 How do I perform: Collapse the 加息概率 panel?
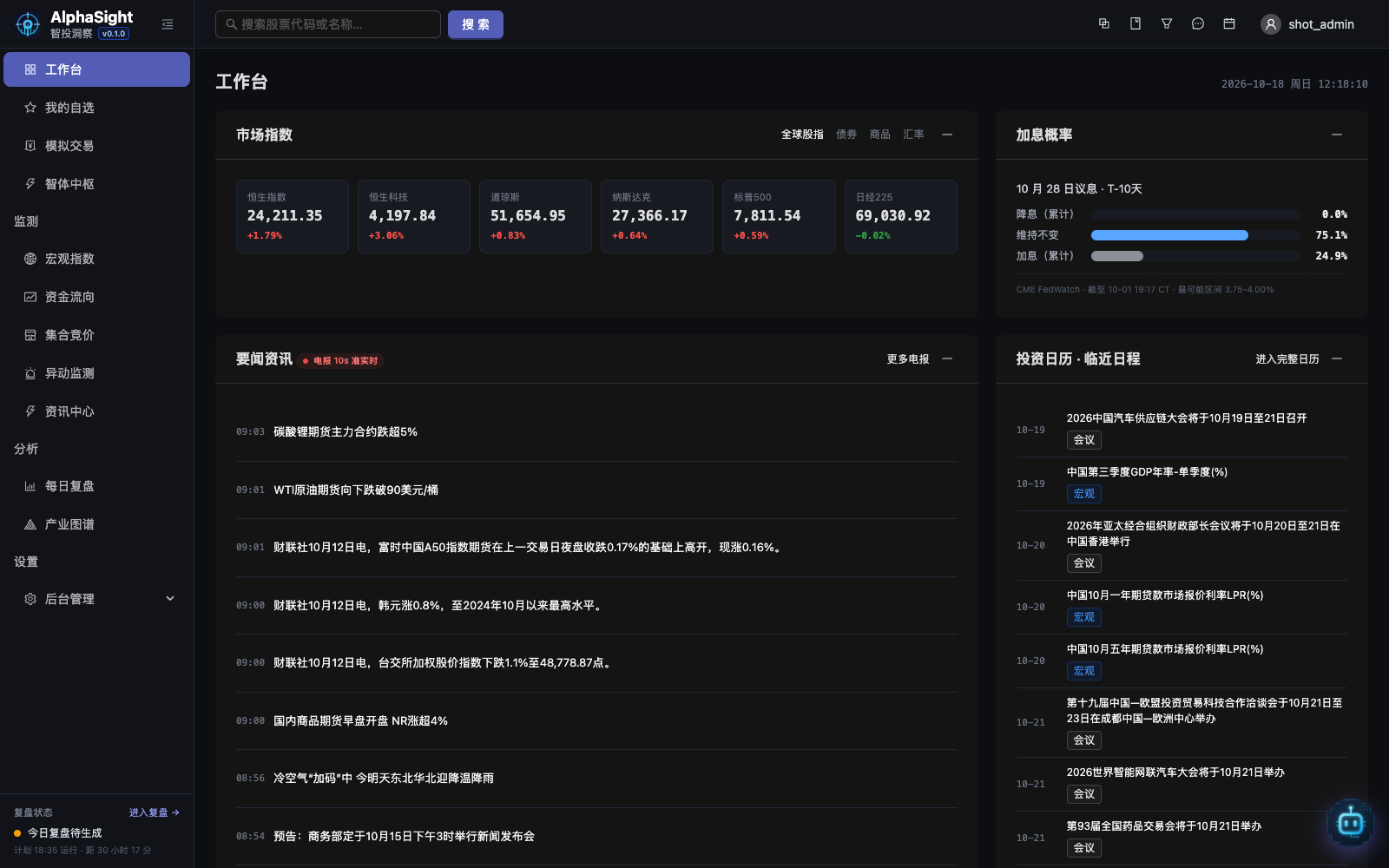(1337, 135)
